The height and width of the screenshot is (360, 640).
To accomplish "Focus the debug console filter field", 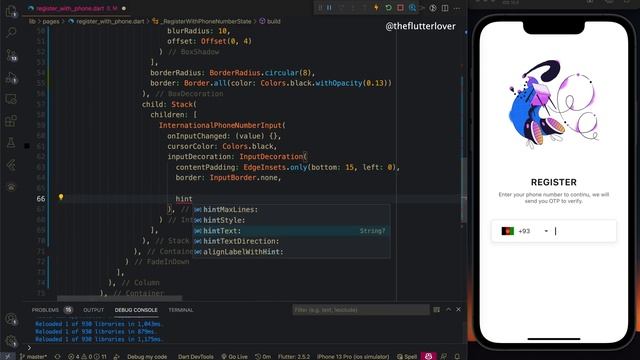I will pos(361,310).
